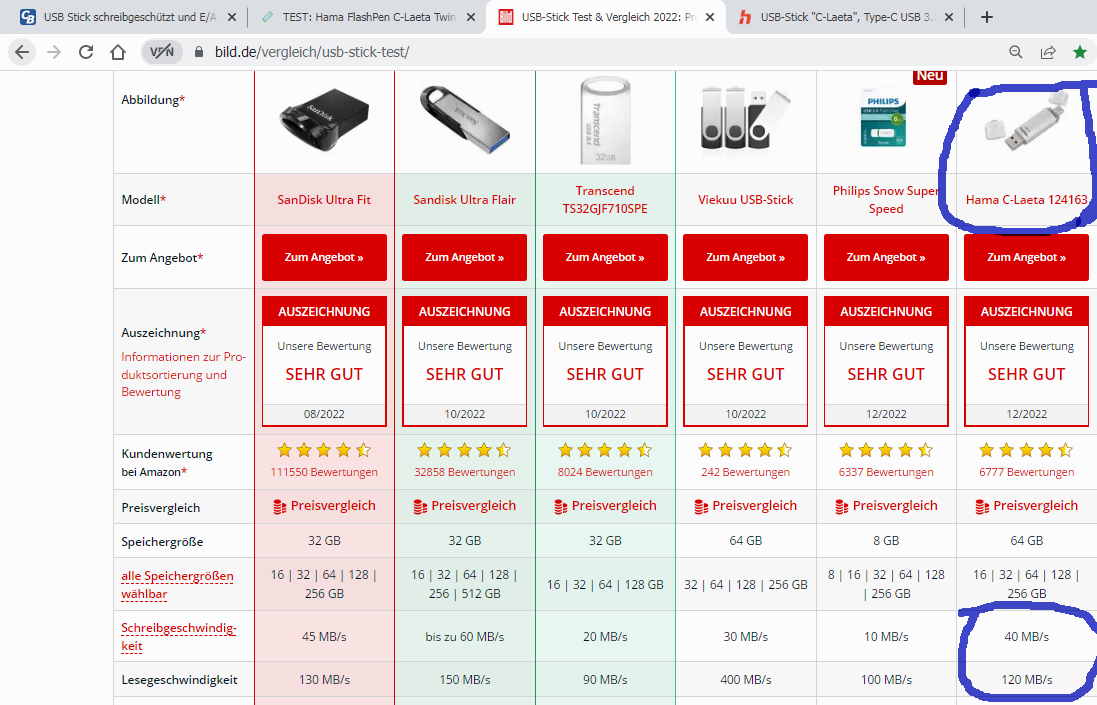Open Viekuu USB-Stick product image
This screenshot has height=705, width=1097.
click(745, 118)
